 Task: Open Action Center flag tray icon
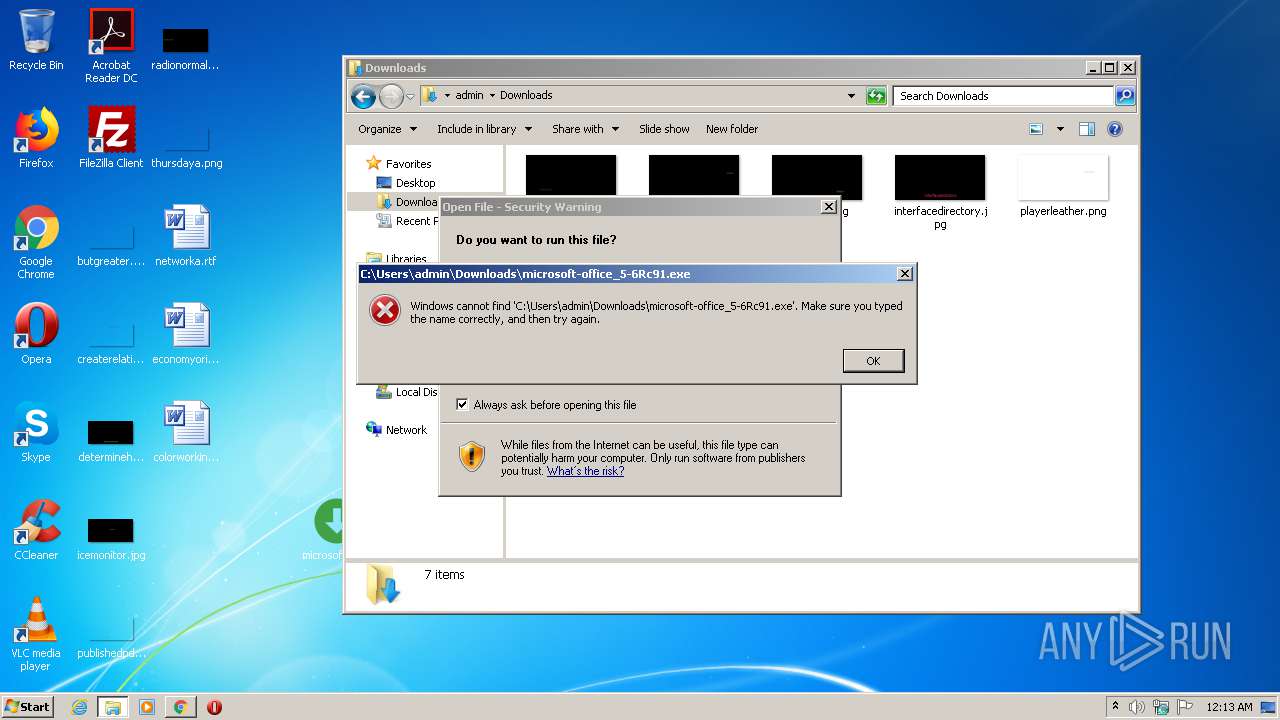[1185, 707]
